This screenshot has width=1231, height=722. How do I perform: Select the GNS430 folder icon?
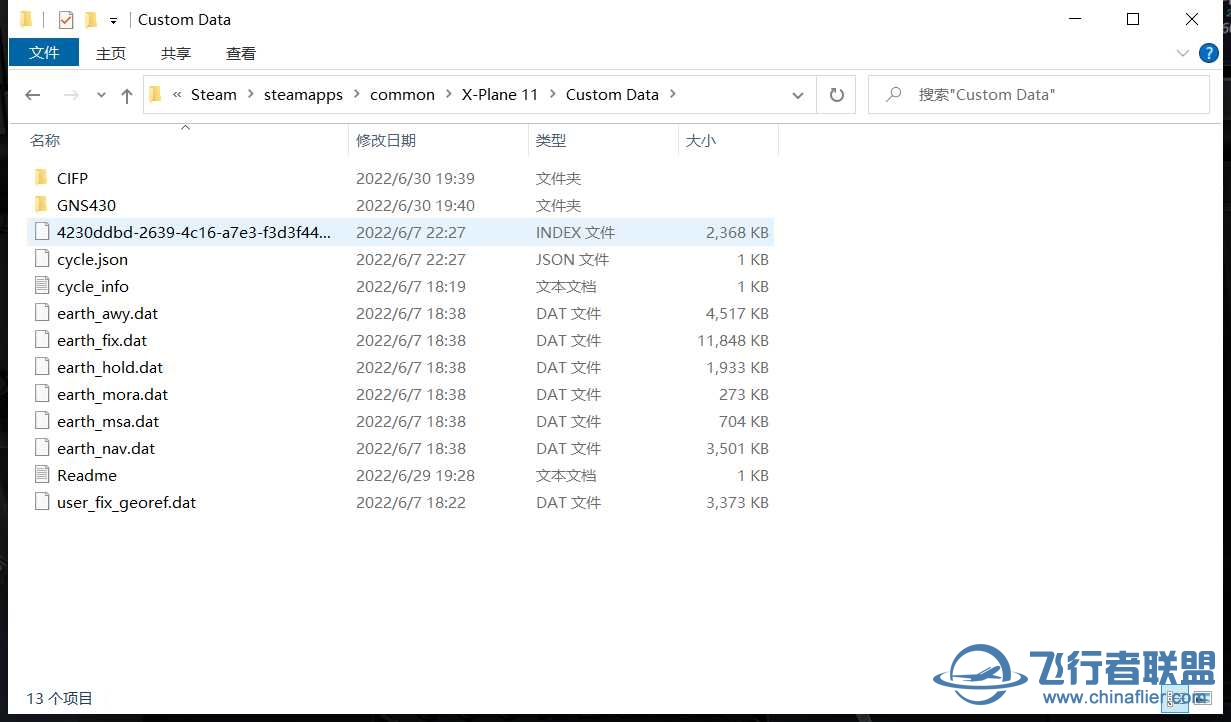[41, 205]
